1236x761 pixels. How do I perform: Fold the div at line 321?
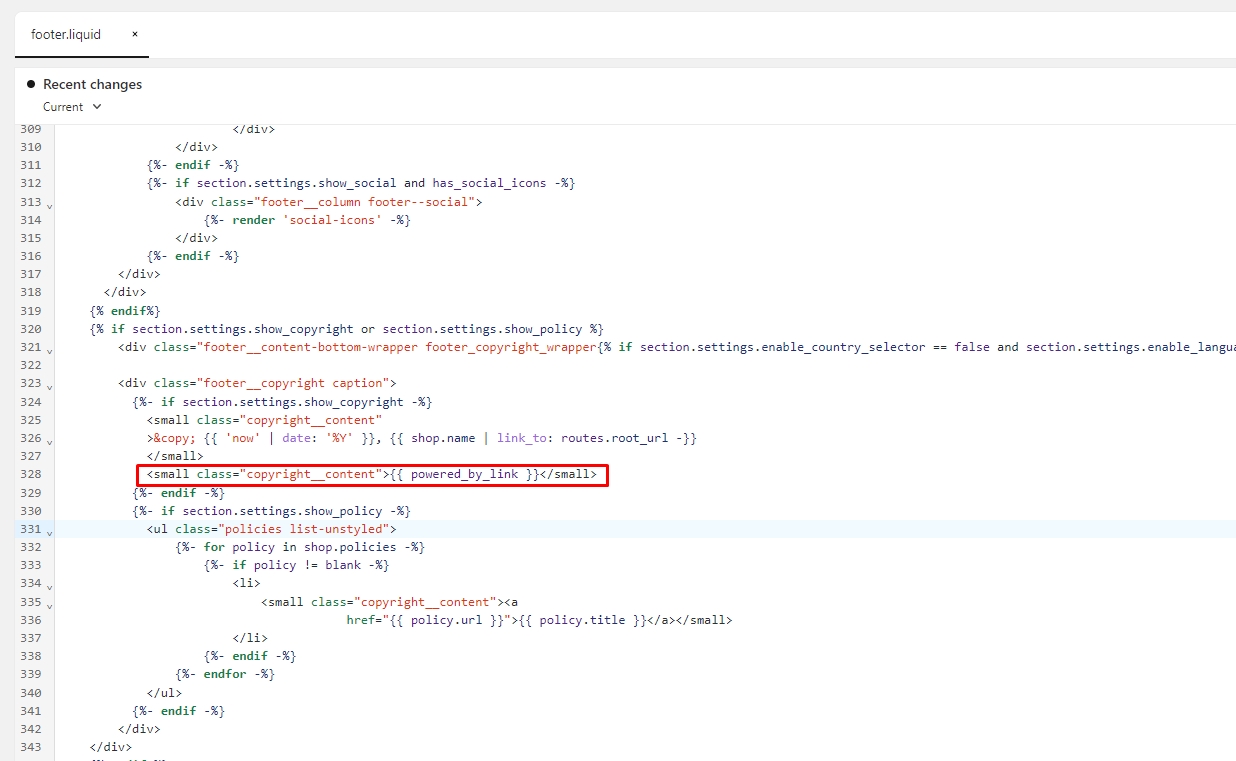coord(49,350)
